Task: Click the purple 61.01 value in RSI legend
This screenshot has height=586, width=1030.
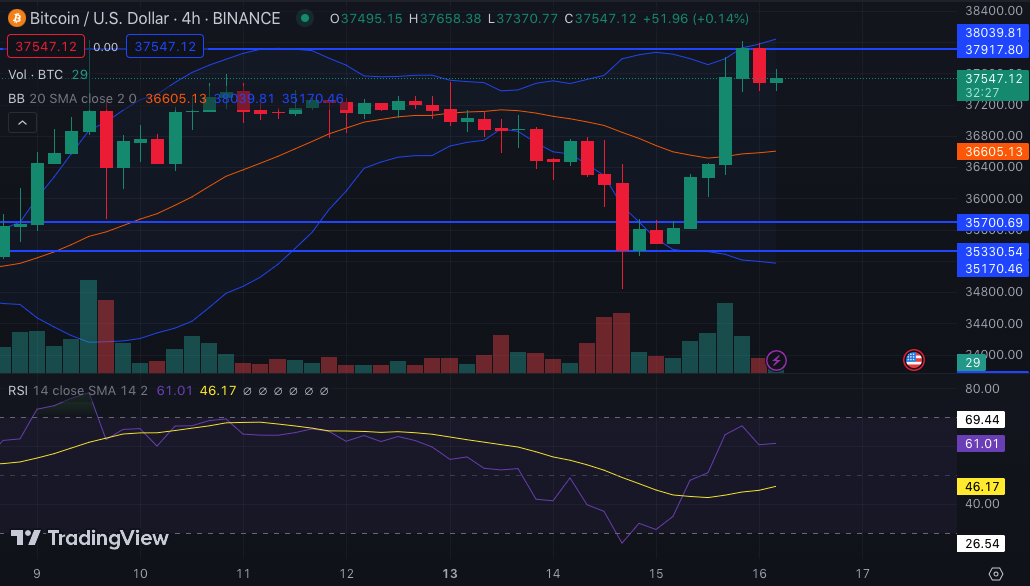Action: pos(175,391)
